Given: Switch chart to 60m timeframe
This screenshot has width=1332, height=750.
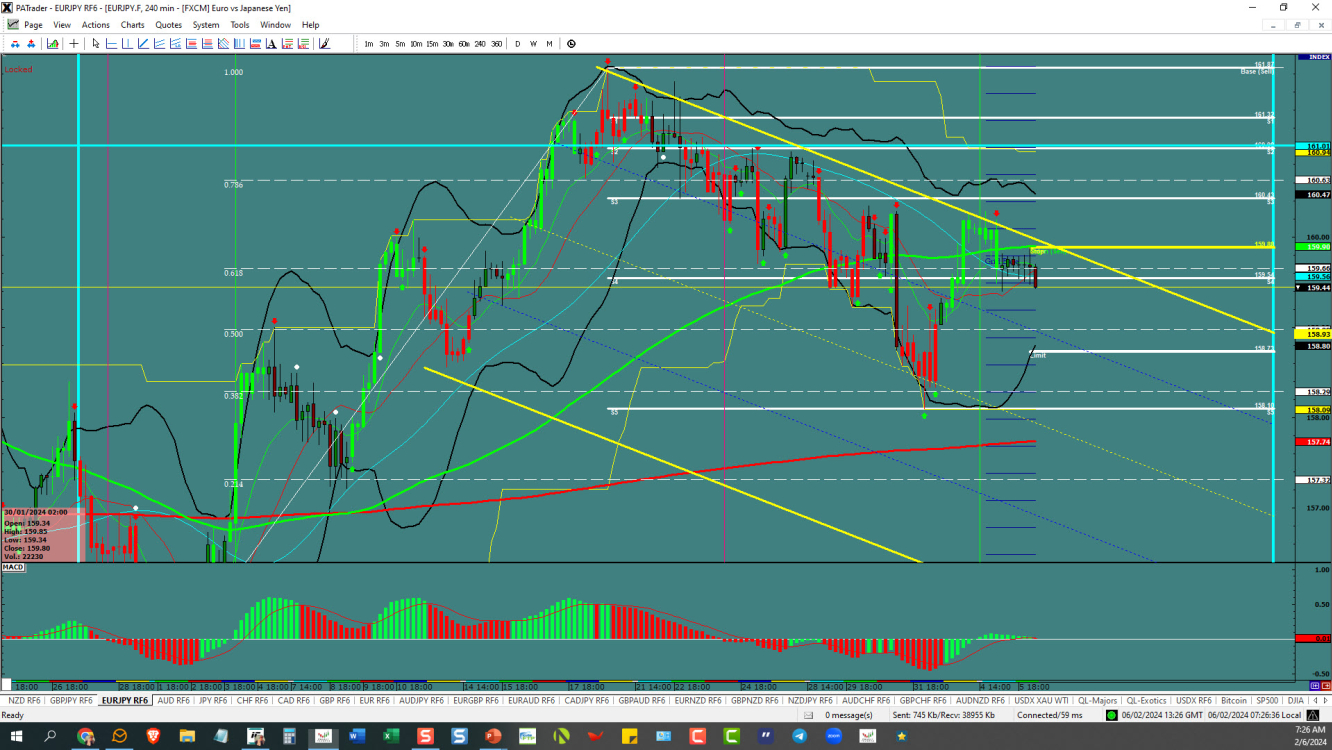Looking at the screenshot, I should point(464,44).
